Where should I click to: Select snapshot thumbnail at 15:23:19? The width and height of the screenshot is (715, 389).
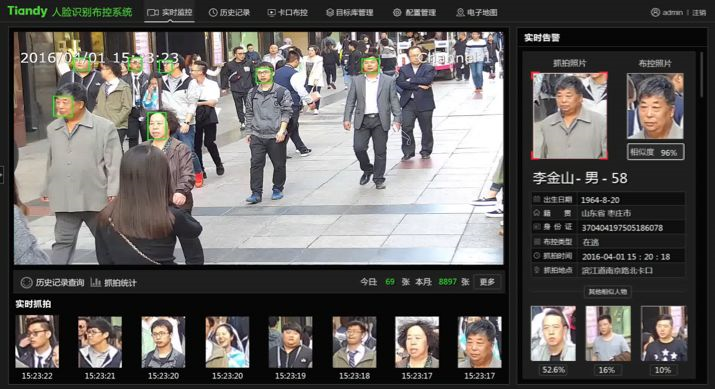click(x=290, y=342)
